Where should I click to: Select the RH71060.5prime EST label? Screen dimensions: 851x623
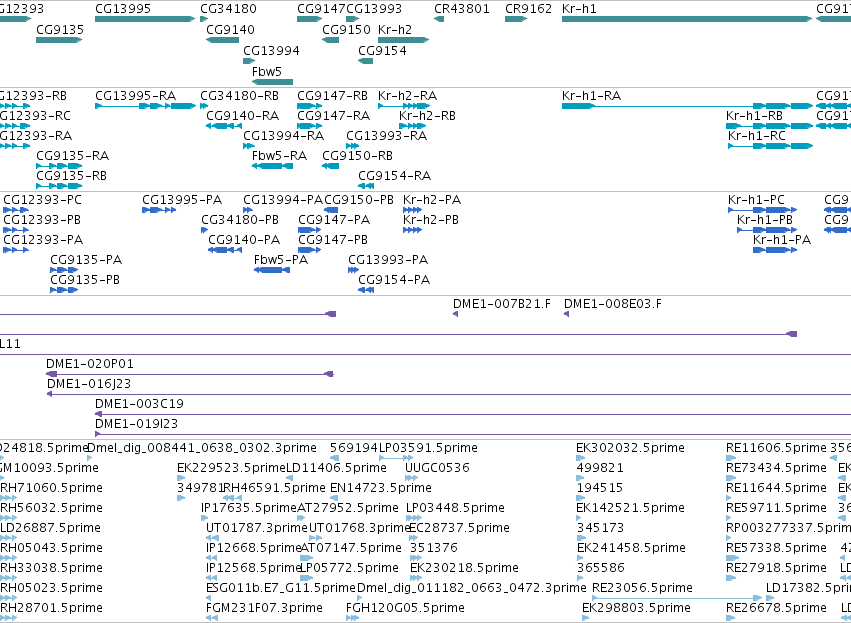(52, 488)
